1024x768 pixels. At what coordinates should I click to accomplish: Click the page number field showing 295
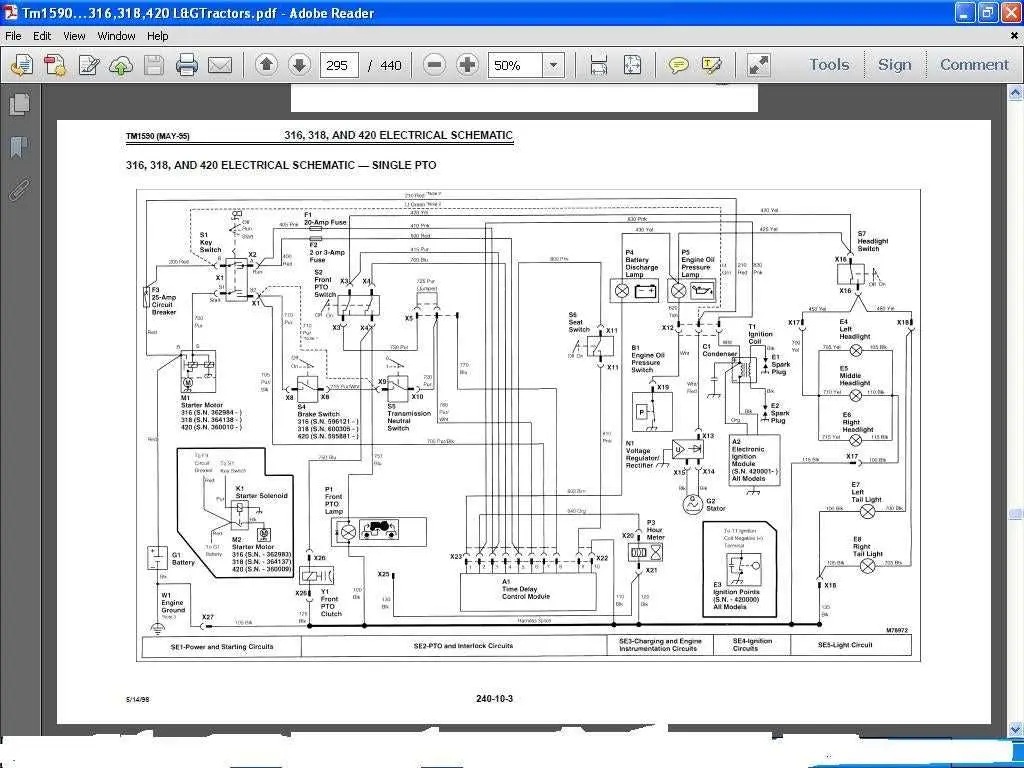(338, 65)
